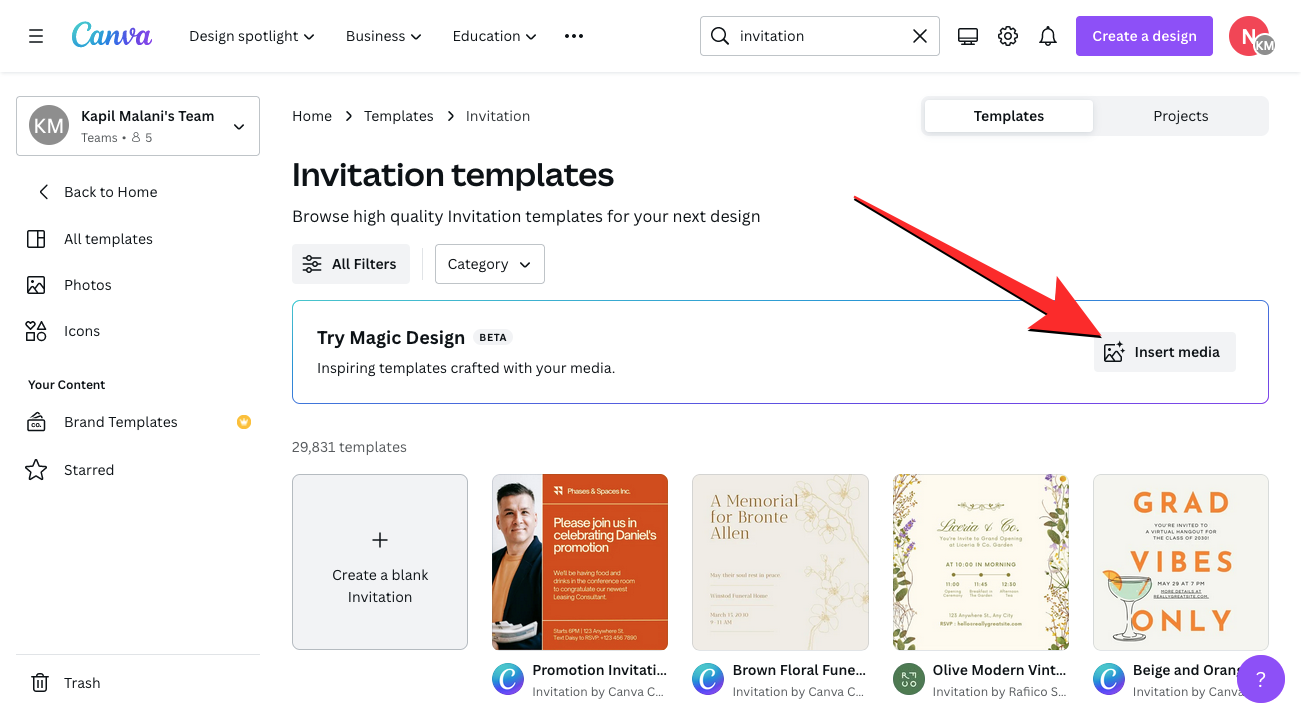This screenshot has height=719, width=1301.
Task: Open the Education dropdown menu
Action: pos(494,36)
